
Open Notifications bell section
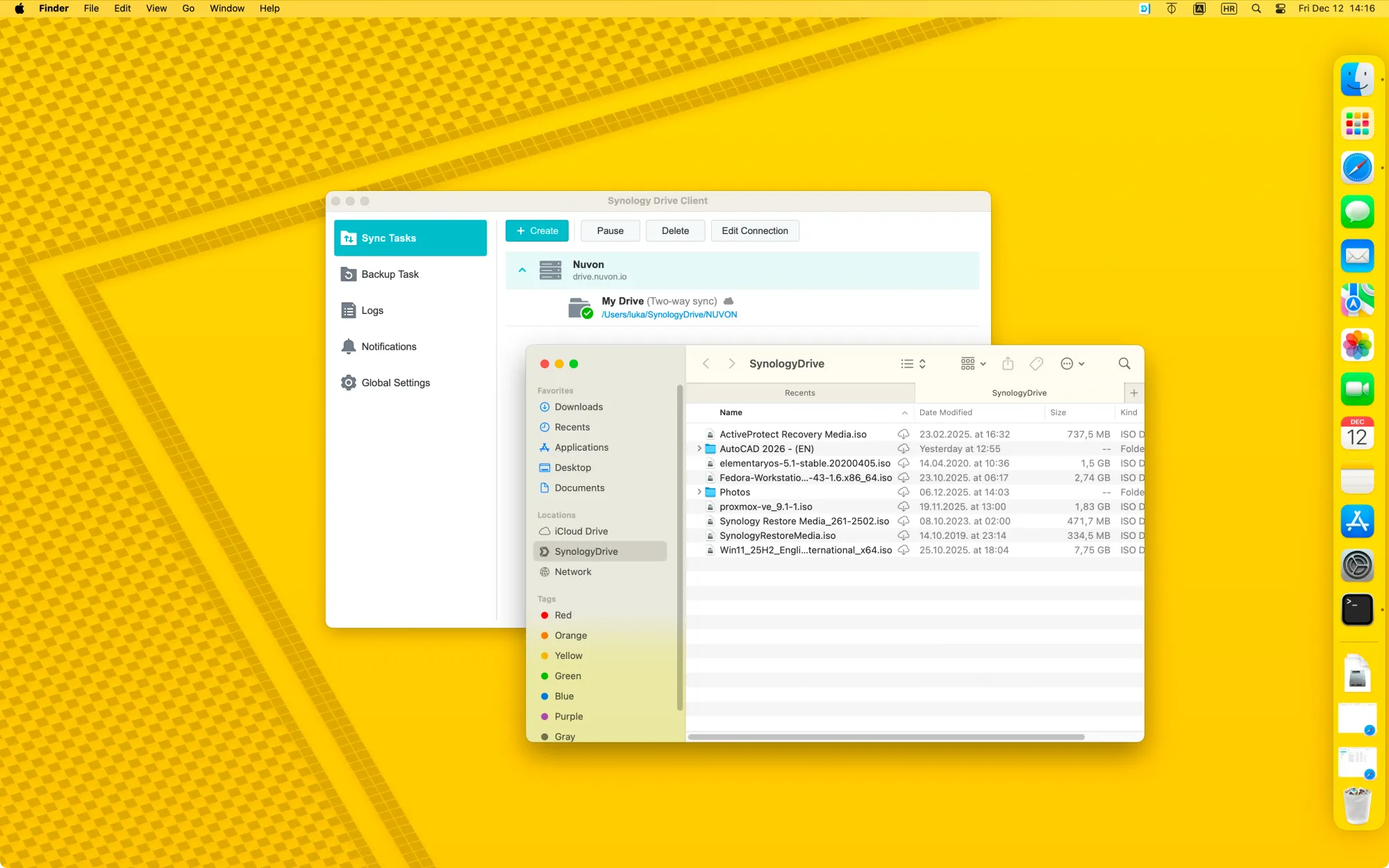point(388,347)
